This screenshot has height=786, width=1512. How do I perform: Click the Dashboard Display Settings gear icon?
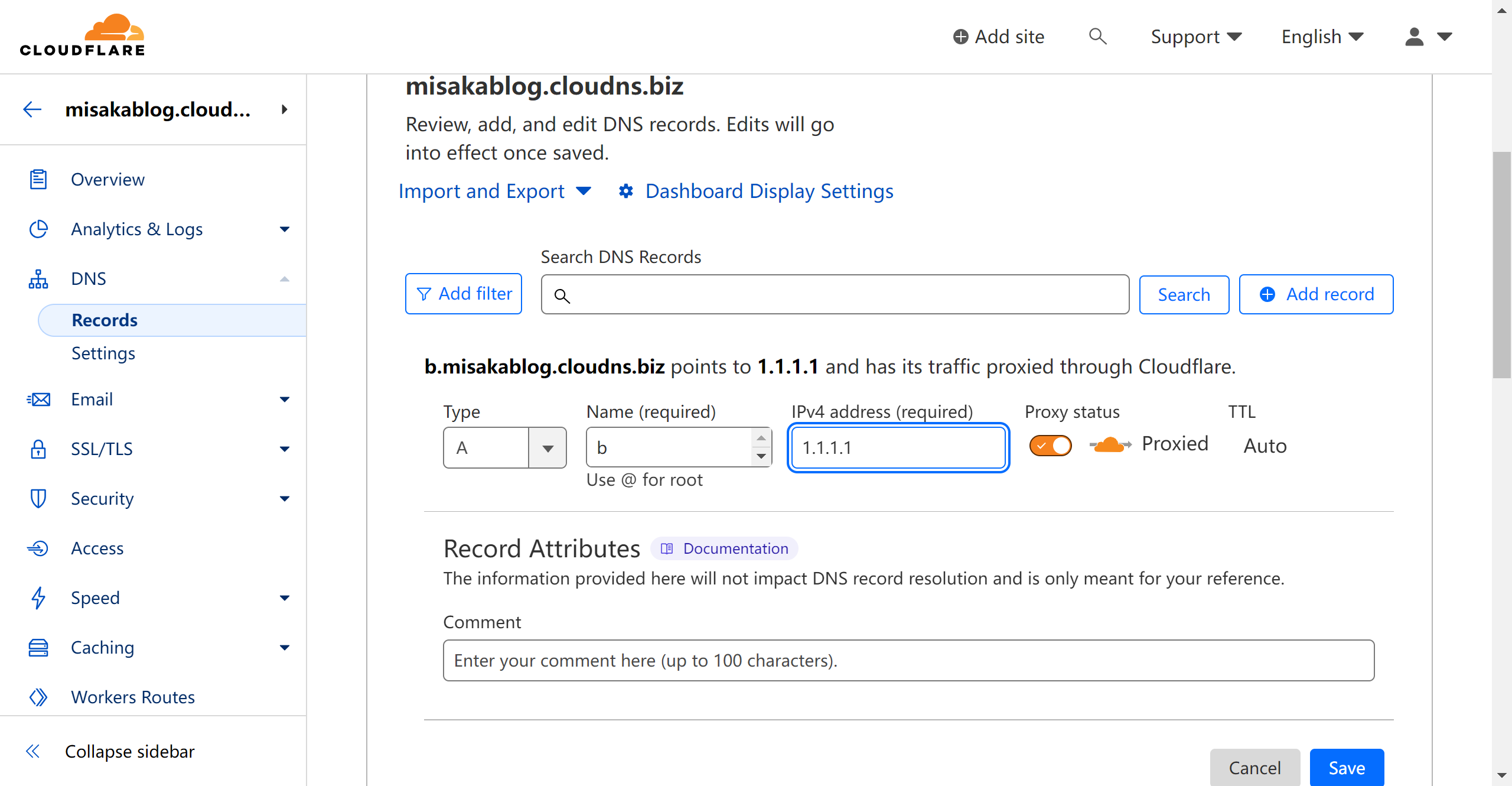coord(626,191)
